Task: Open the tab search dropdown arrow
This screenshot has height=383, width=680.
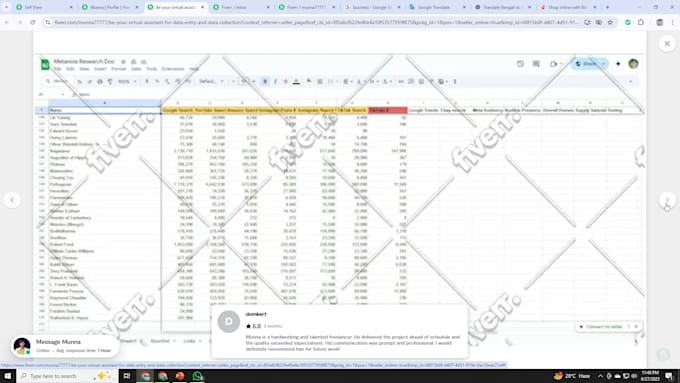Action: (x=6, y=7)
